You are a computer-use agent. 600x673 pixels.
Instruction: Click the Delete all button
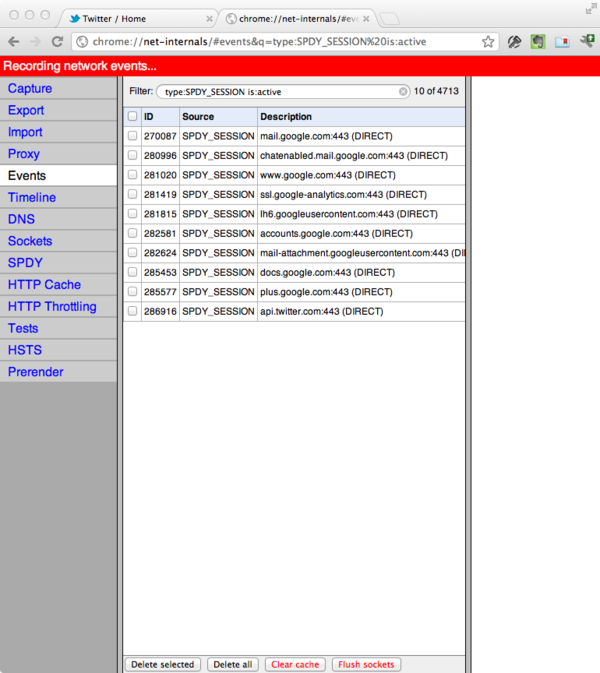[x=233, y=664]
